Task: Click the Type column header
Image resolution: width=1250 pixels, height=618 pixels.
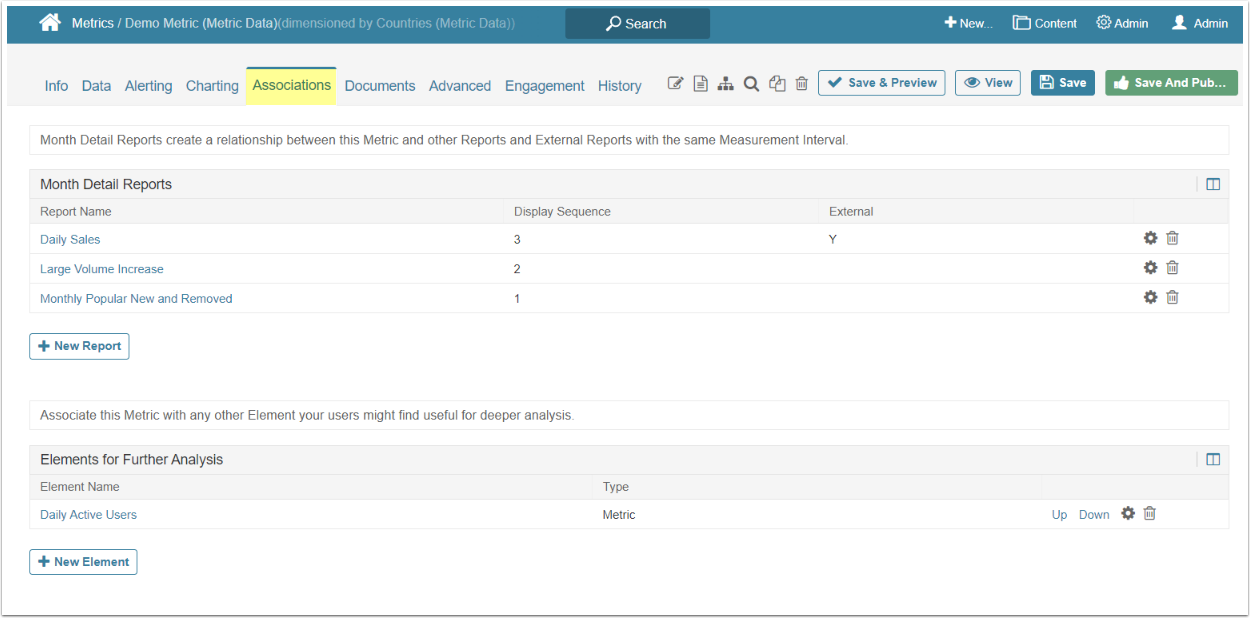Action: point(616,487)
